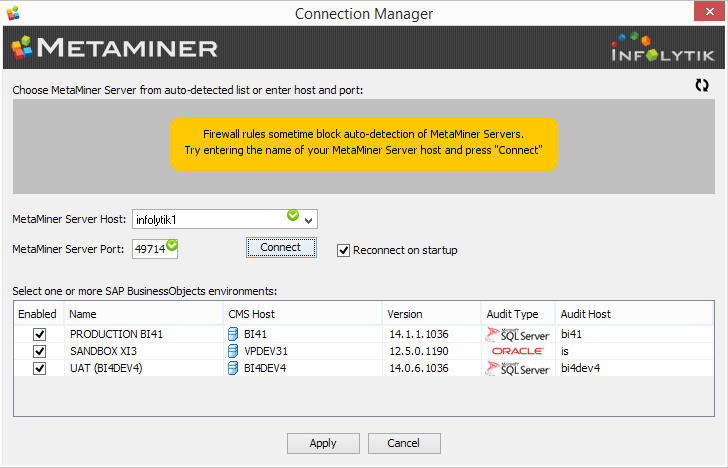Click the Cancel button
Screen dimensions: 728x468
tap(404, 443)
